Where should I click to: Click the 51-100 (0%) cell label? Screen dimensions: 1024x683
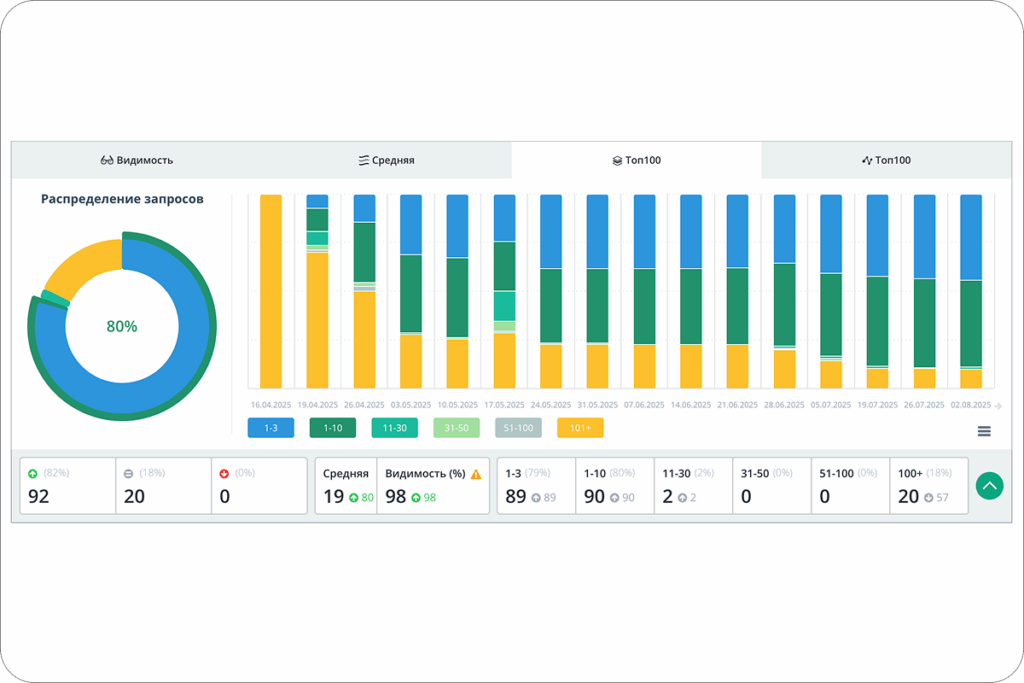tap(850, 473)
